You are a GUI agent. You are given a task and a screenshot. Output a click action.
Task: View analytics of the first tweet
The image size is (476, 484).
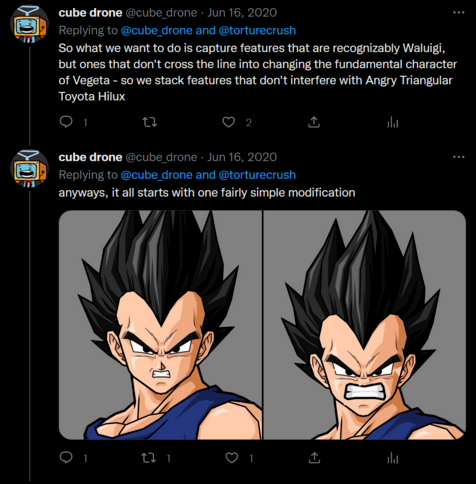pos(393,123)
